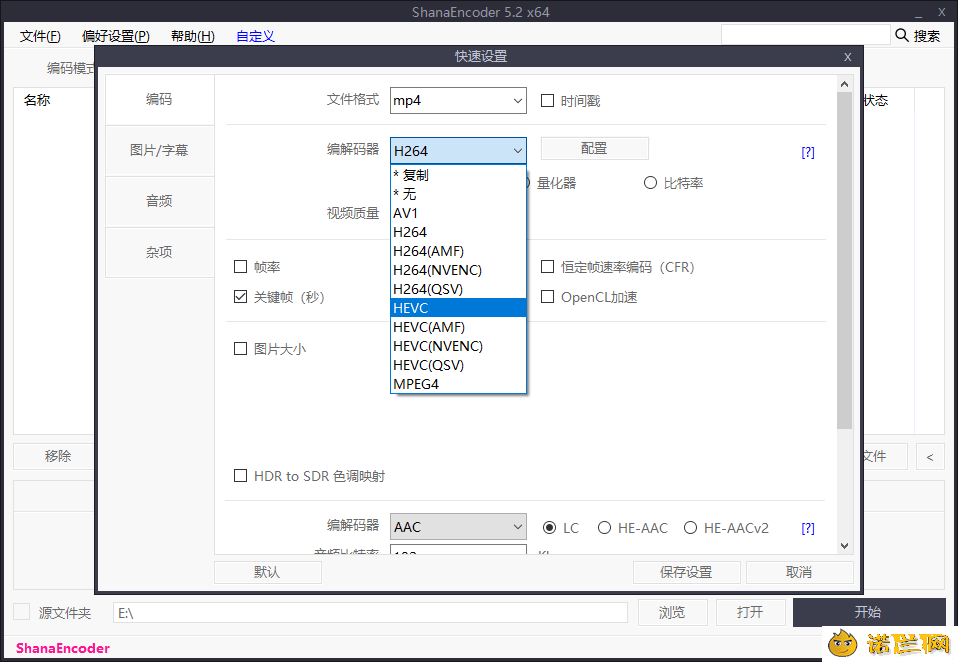Enable OpenCL加速 checkbox
The height and width of the screenshot is (662, 958).
547,297
